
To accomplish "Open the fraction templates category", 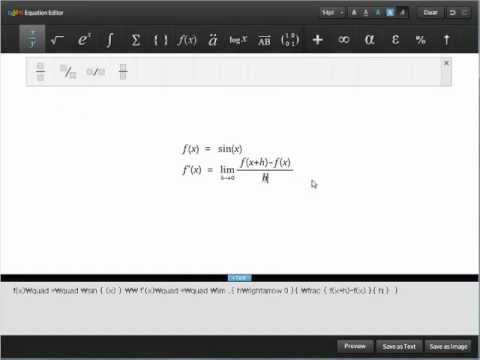I will pos(32,39).
